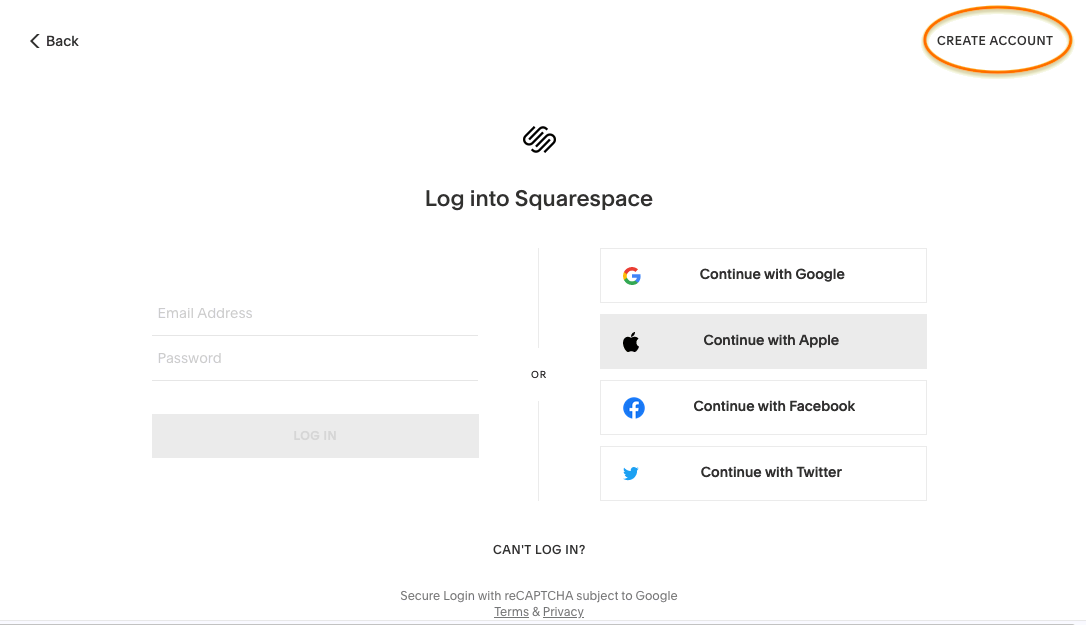Use the Continue with Twitter text label
1086x625 pixels.
[x=771, y=473]
